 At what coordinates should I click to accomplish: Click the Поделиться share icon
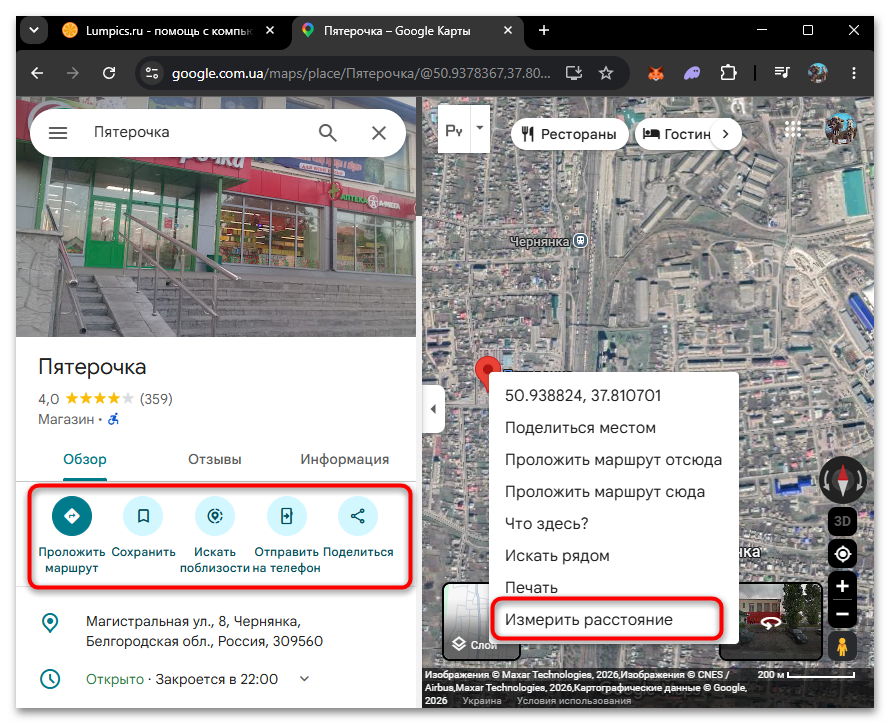point(358,516)
